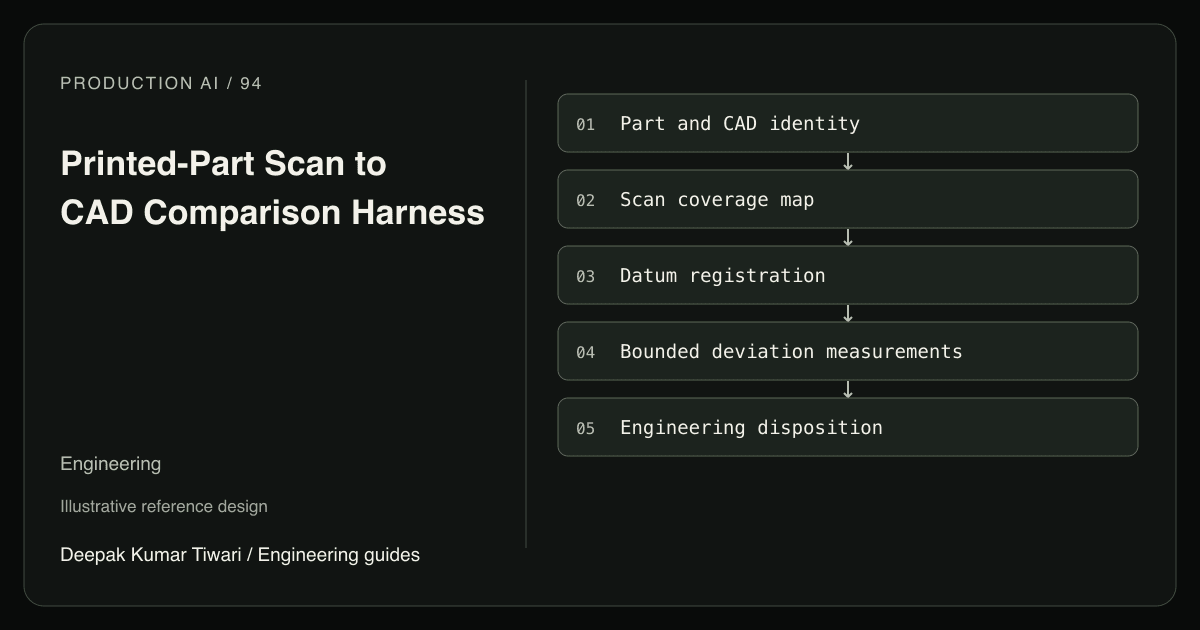Click the arrow below Part and CAD identity
The height and width of the screenshot is (630, 1200).
[x=848, y=161]
